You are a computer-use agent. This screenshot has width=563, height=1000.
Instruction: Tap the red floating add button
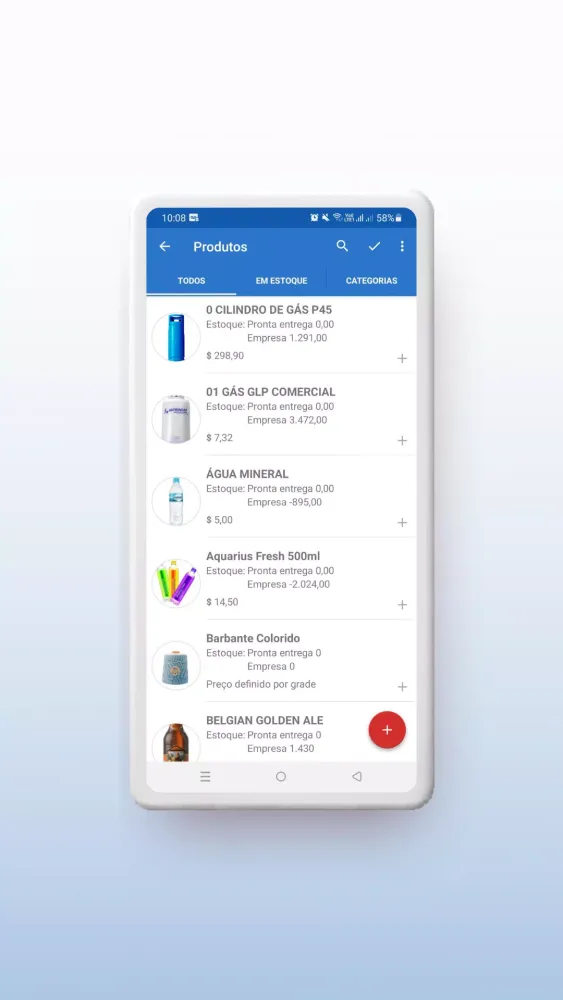click(x=387, y=730)
